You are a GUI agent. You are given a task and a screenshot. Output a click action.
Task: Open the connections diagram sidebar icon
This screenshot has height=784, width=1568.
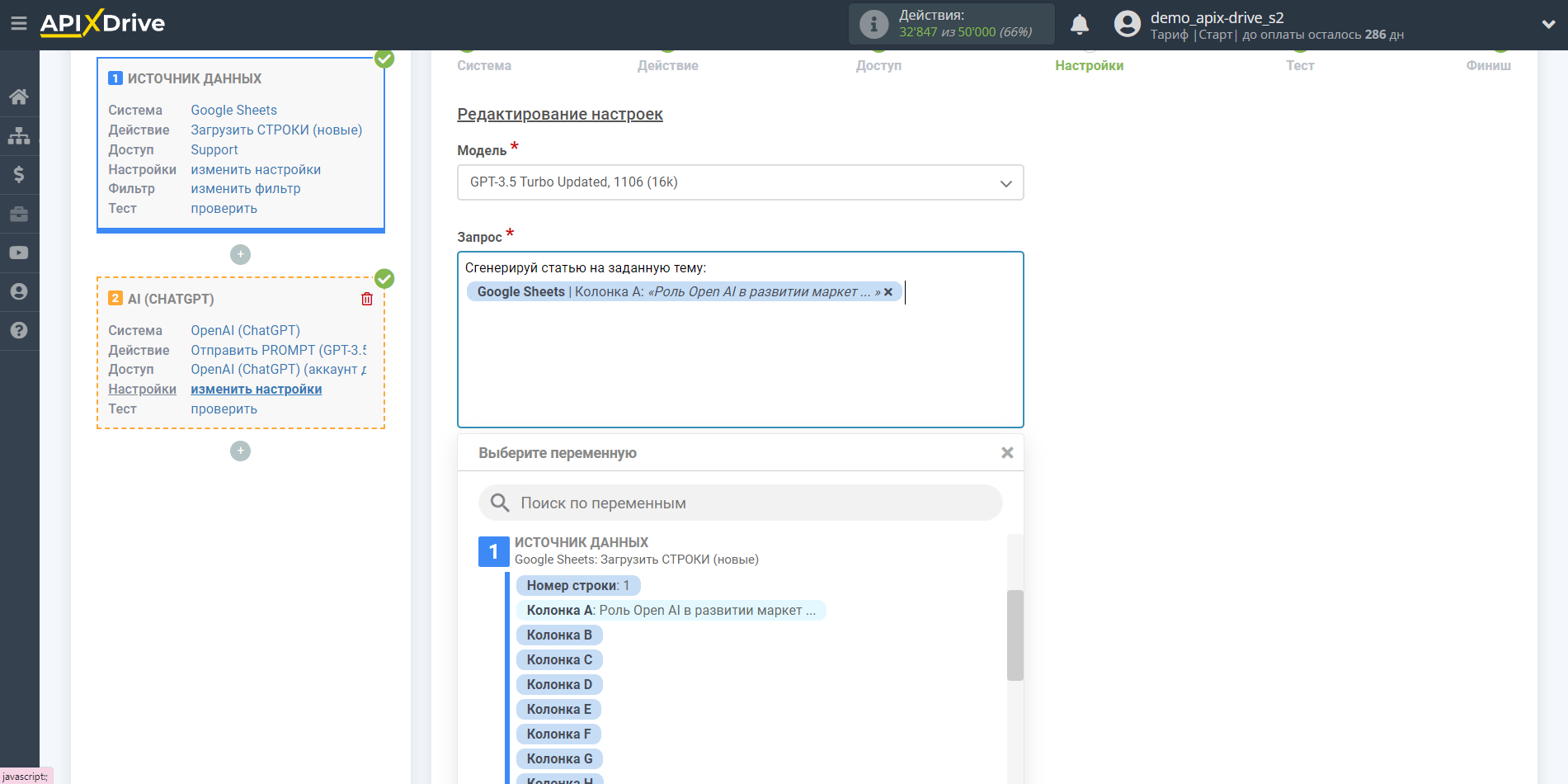(x=19, y=135)
